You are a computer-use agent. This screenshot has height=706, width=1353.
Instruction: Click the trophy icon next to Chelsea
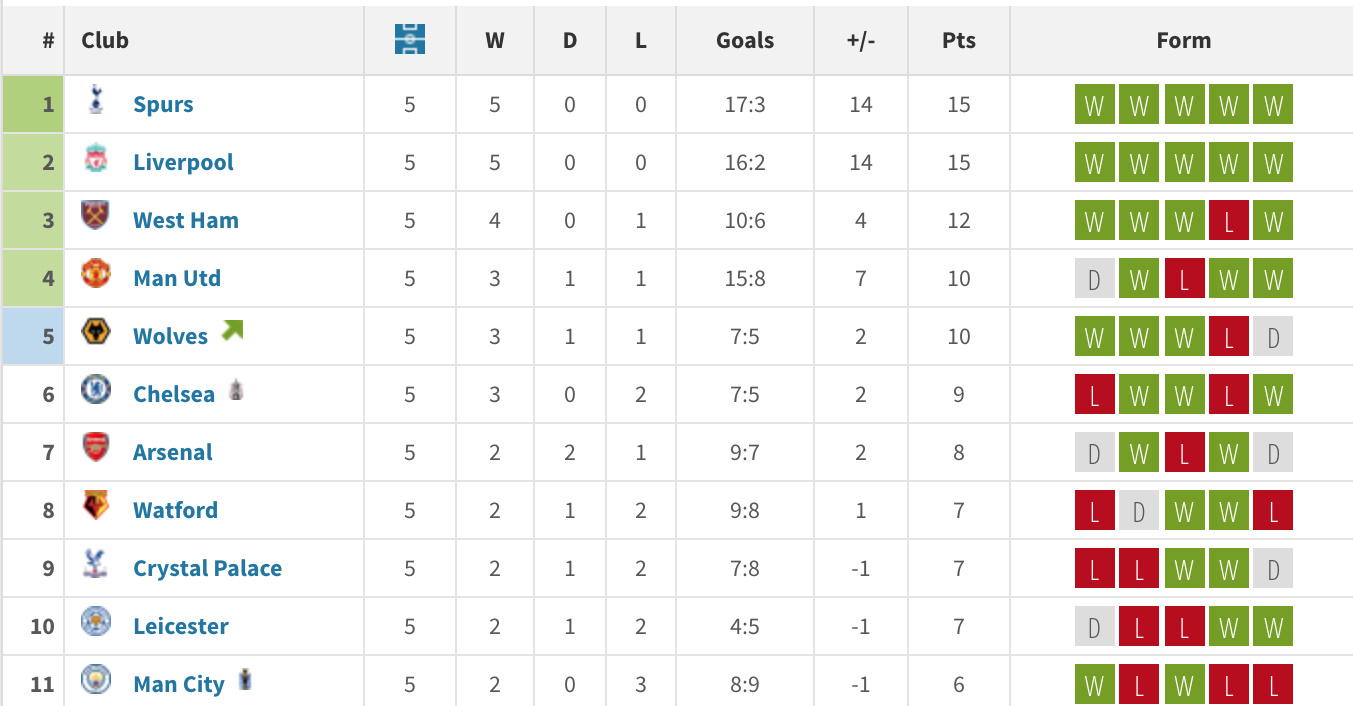click(x=236, y=389)
